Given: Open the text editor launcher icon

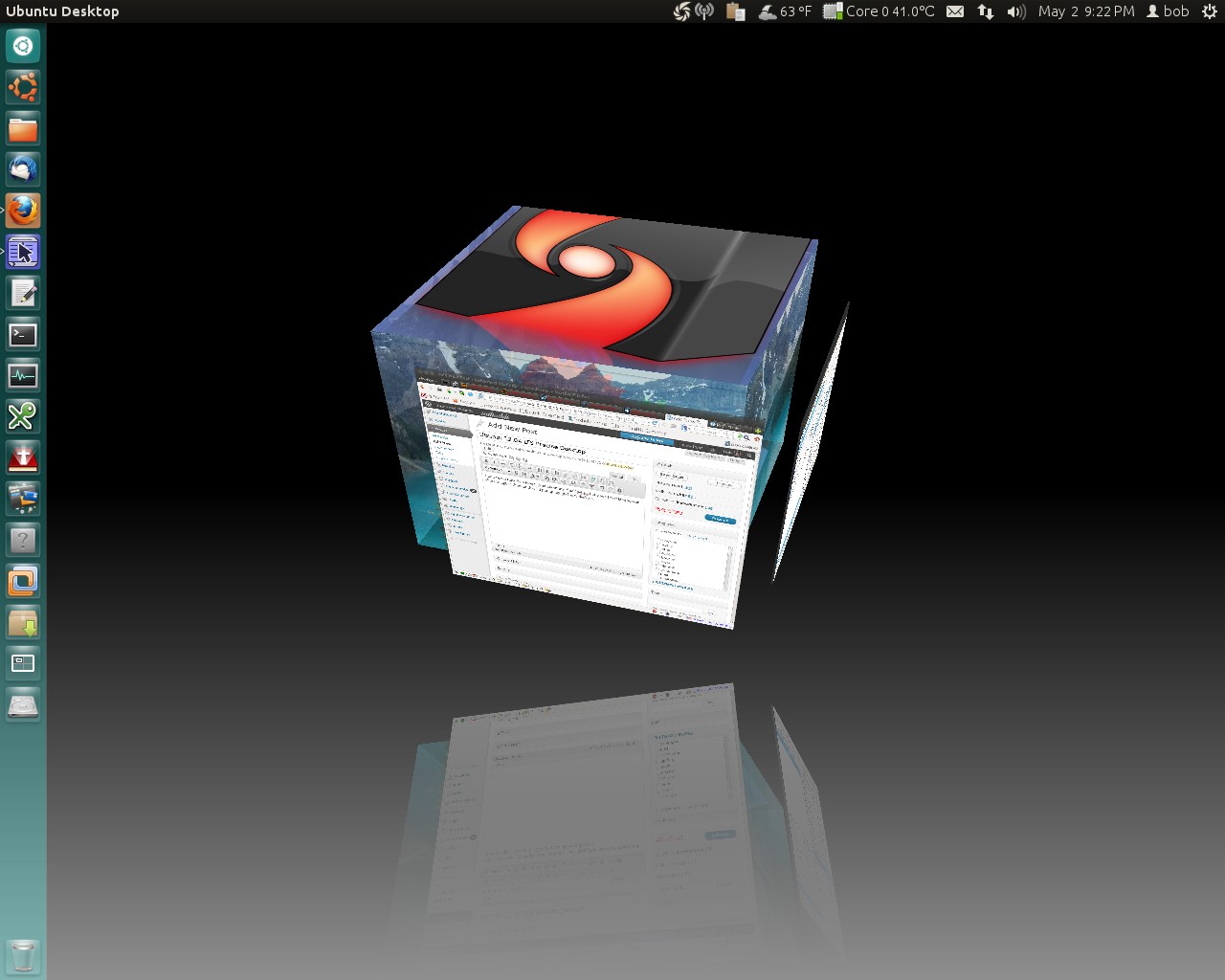Looking at the screenshot, I should pyautogui.click(x=23, y=294).
